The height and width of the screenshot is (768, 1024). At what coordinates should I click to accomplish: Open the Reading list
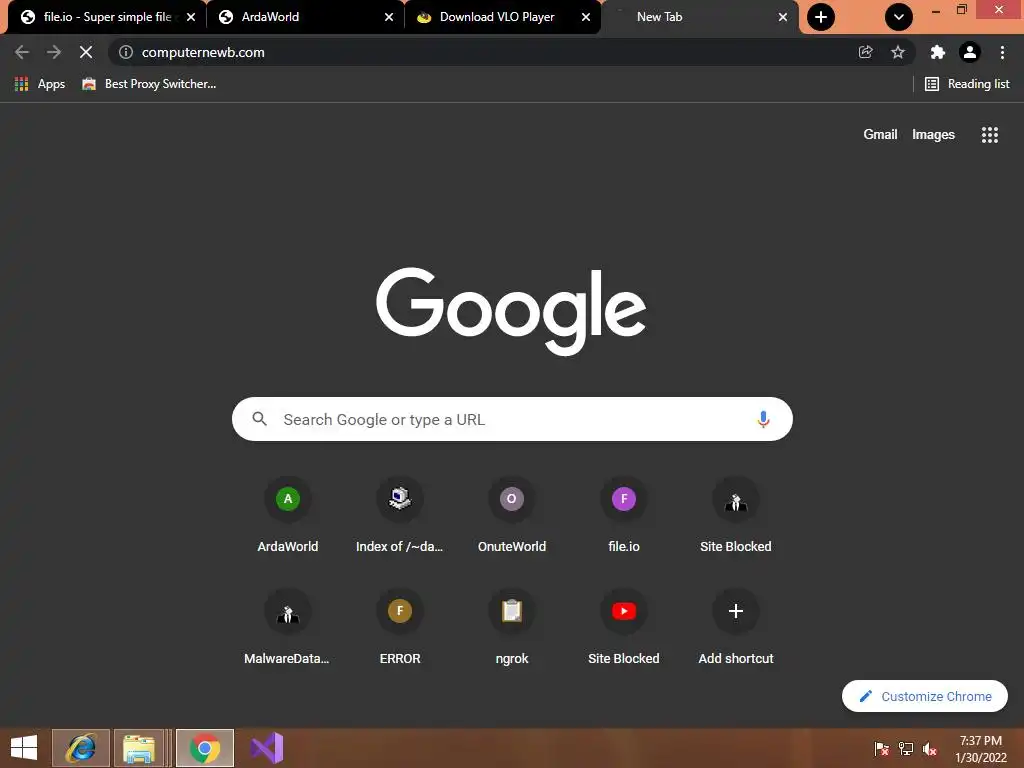click(967, 84)
